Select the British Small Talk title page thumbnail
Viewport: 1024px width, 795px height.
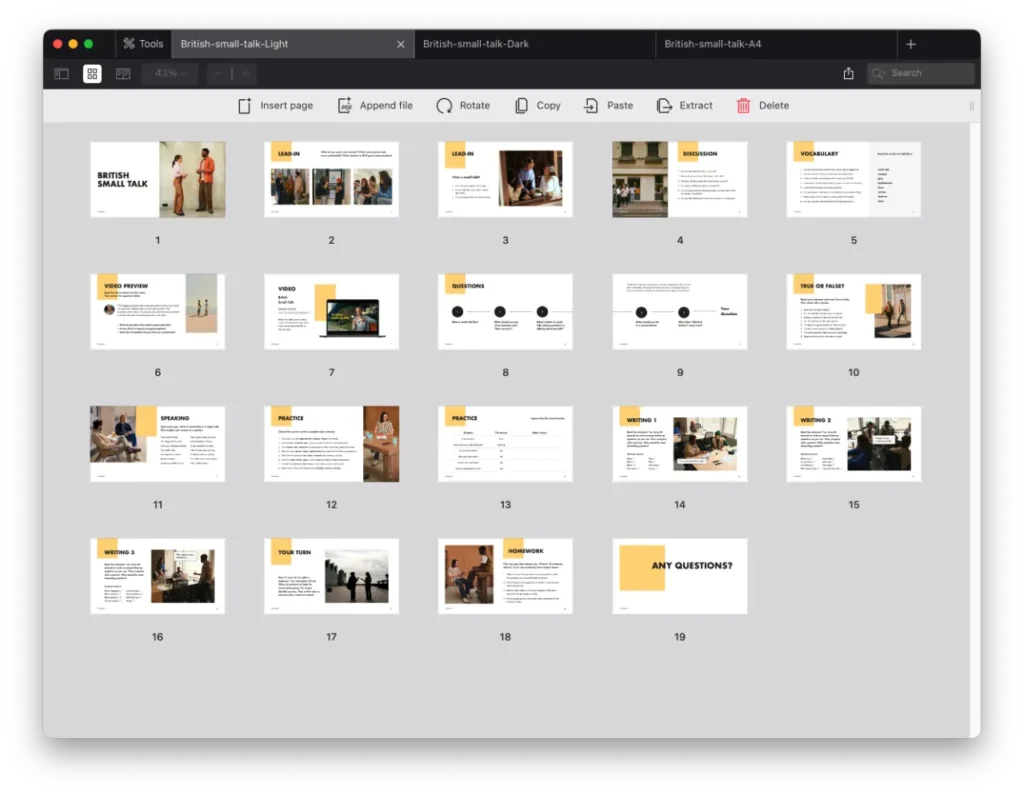tap(157, 179)
